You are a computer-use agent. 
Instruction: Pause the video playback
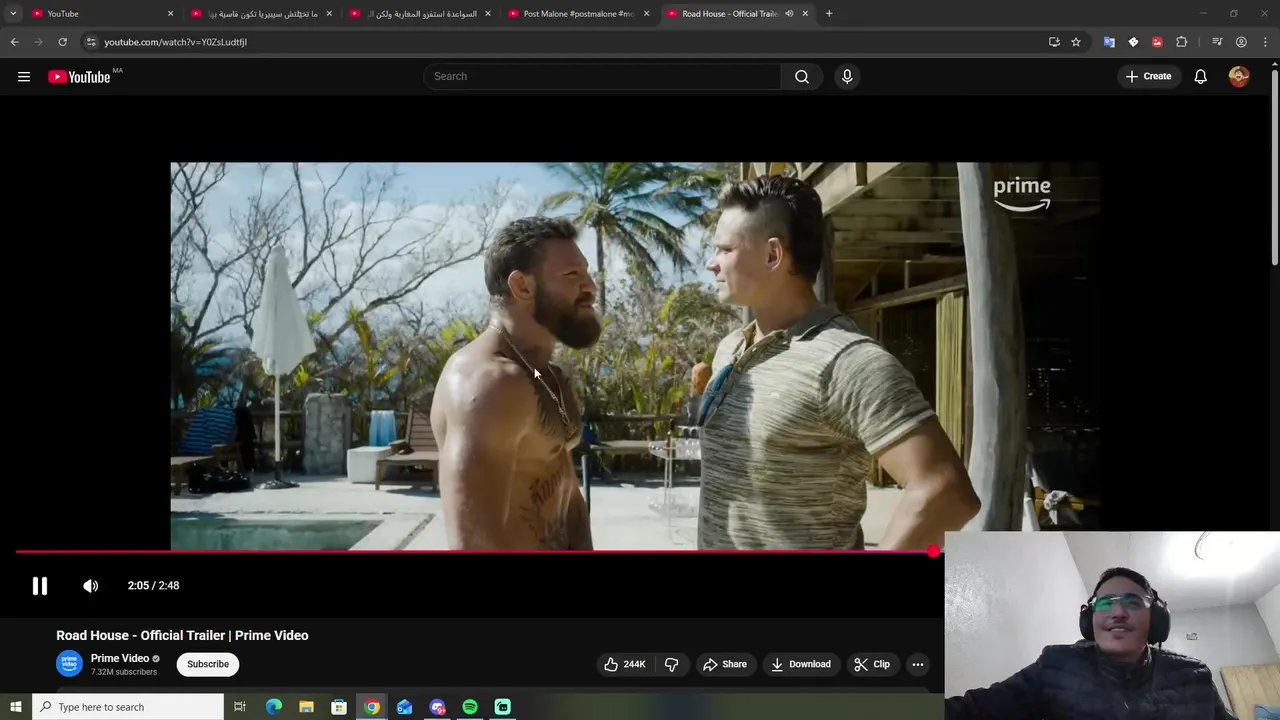pos(40,586)
